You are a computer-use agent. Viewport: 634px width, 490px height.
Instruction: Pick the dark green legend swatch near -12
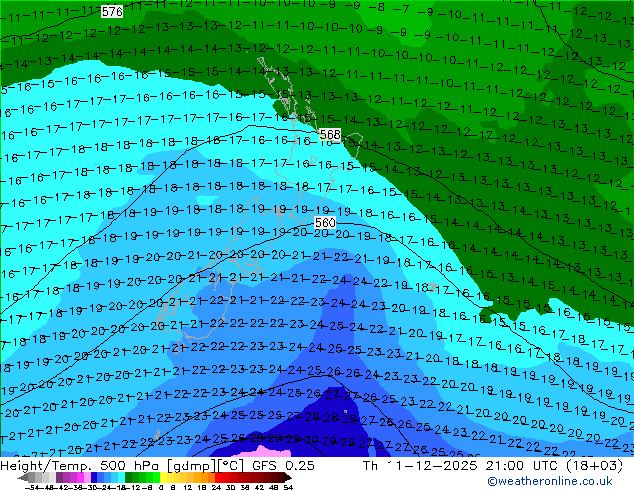(129, 478)
